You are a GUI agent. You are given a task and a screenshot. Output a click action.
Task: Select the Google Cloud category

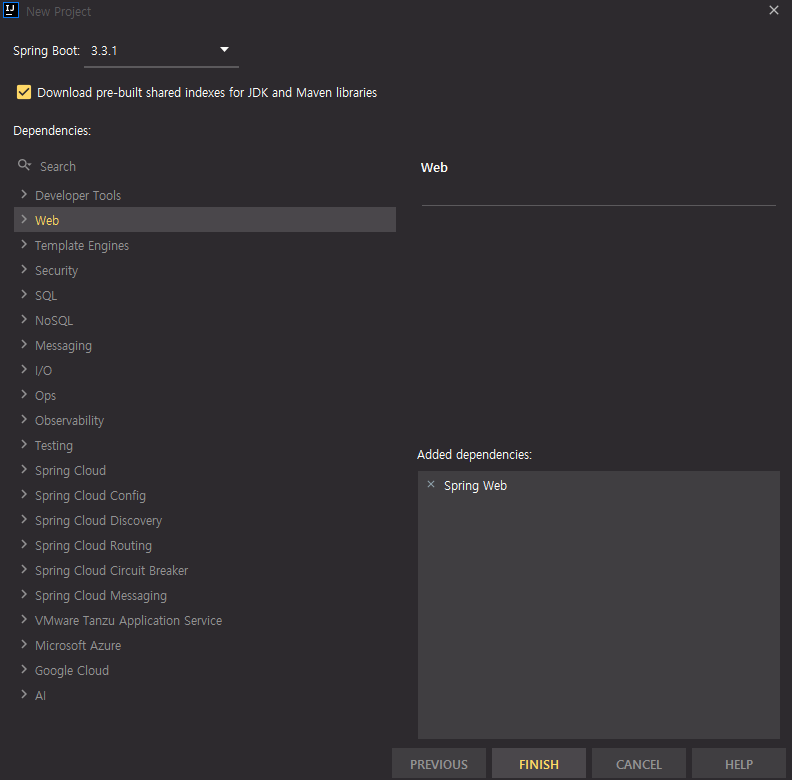[x=72, y=670]
